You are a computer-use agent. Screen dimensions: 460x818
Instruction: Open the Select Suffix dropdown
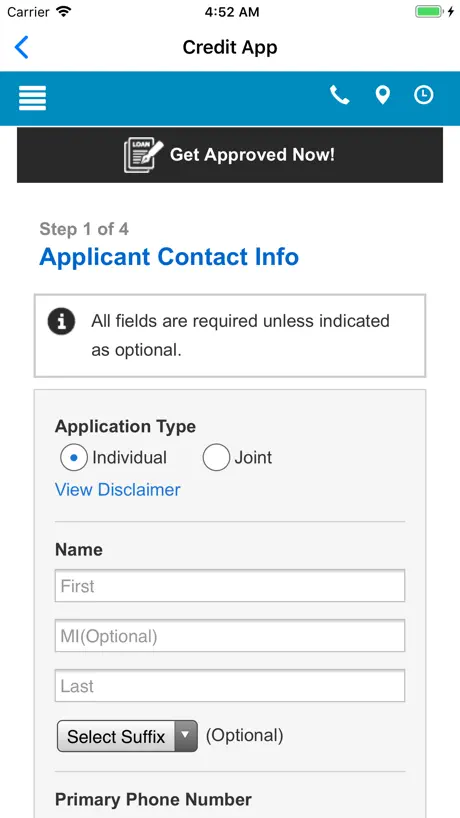[x=127, y=736]
